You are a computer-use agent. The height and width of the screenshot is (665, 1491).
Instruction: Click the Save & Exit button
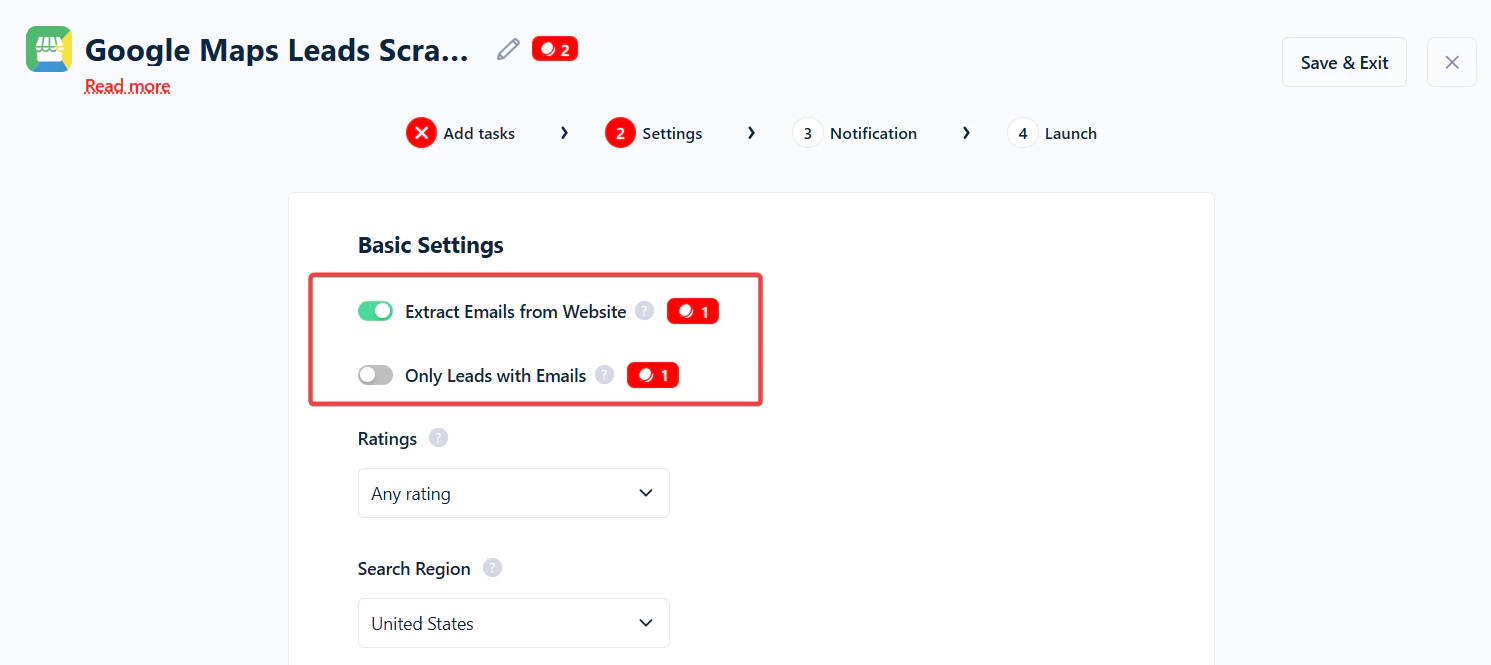pos(1344,62)
